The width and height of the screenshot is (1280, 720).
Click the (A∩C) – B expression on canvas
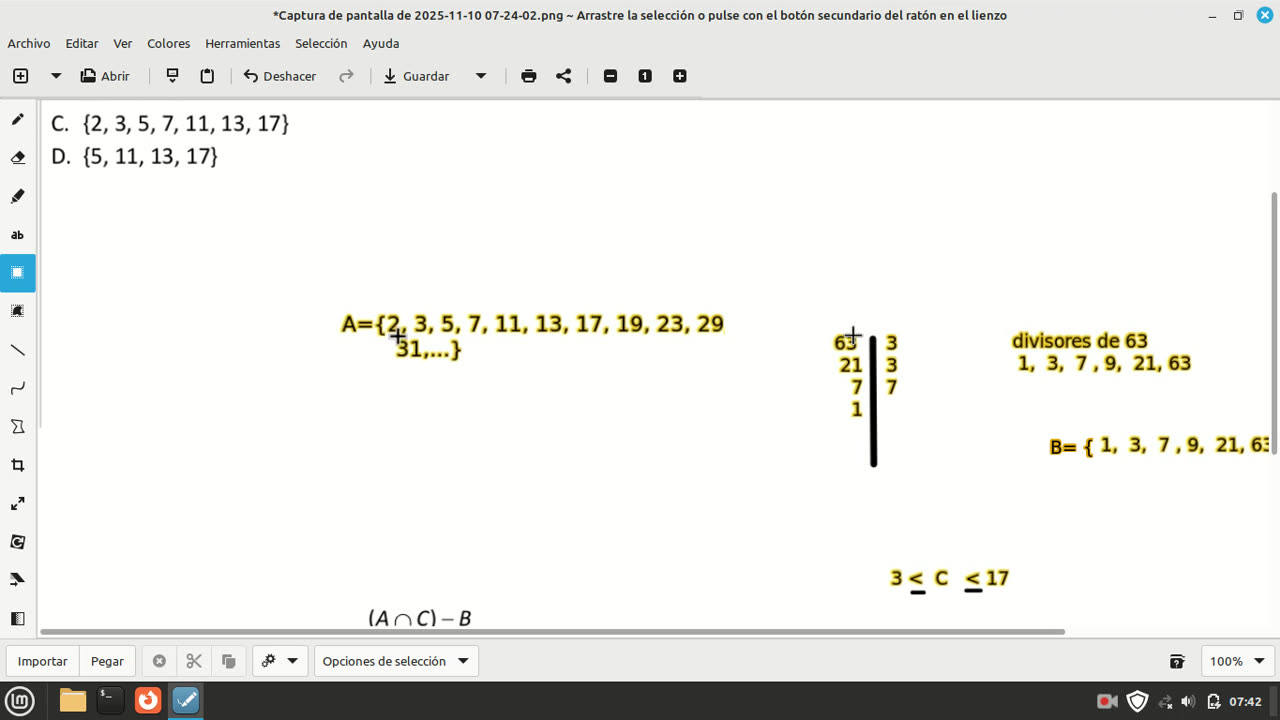pyautogui.click(x=419, y=618)
